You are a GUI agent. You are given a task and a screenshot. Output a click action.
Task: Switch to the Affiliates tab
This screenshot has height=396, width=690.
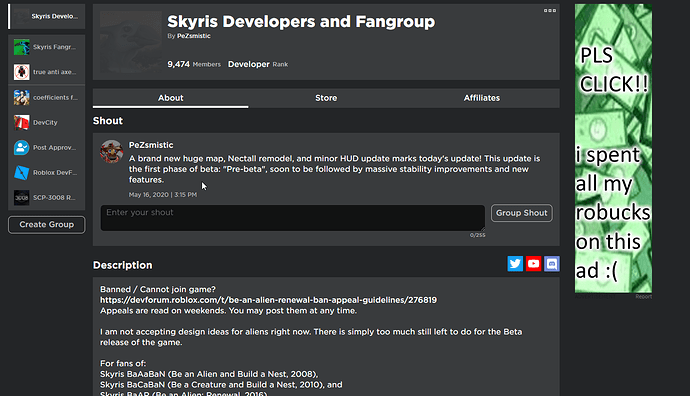click(482, 98)
